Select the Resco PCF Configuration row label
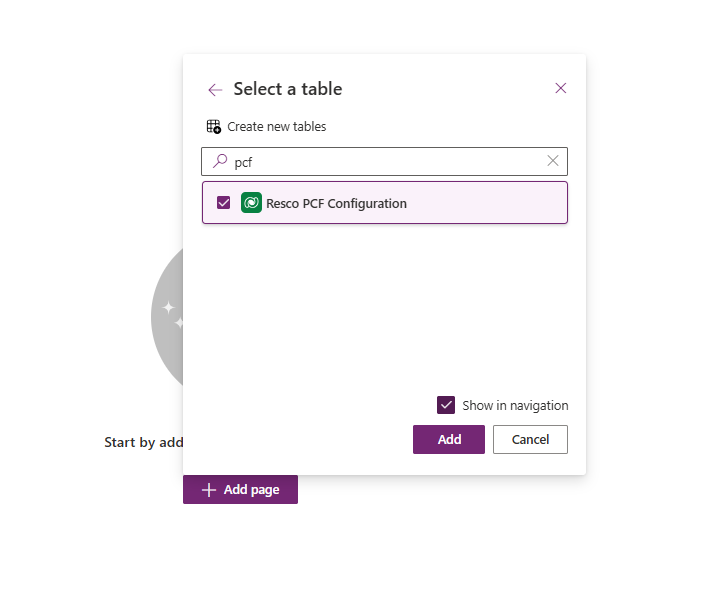The image size is (712, 609). point(336,203)
